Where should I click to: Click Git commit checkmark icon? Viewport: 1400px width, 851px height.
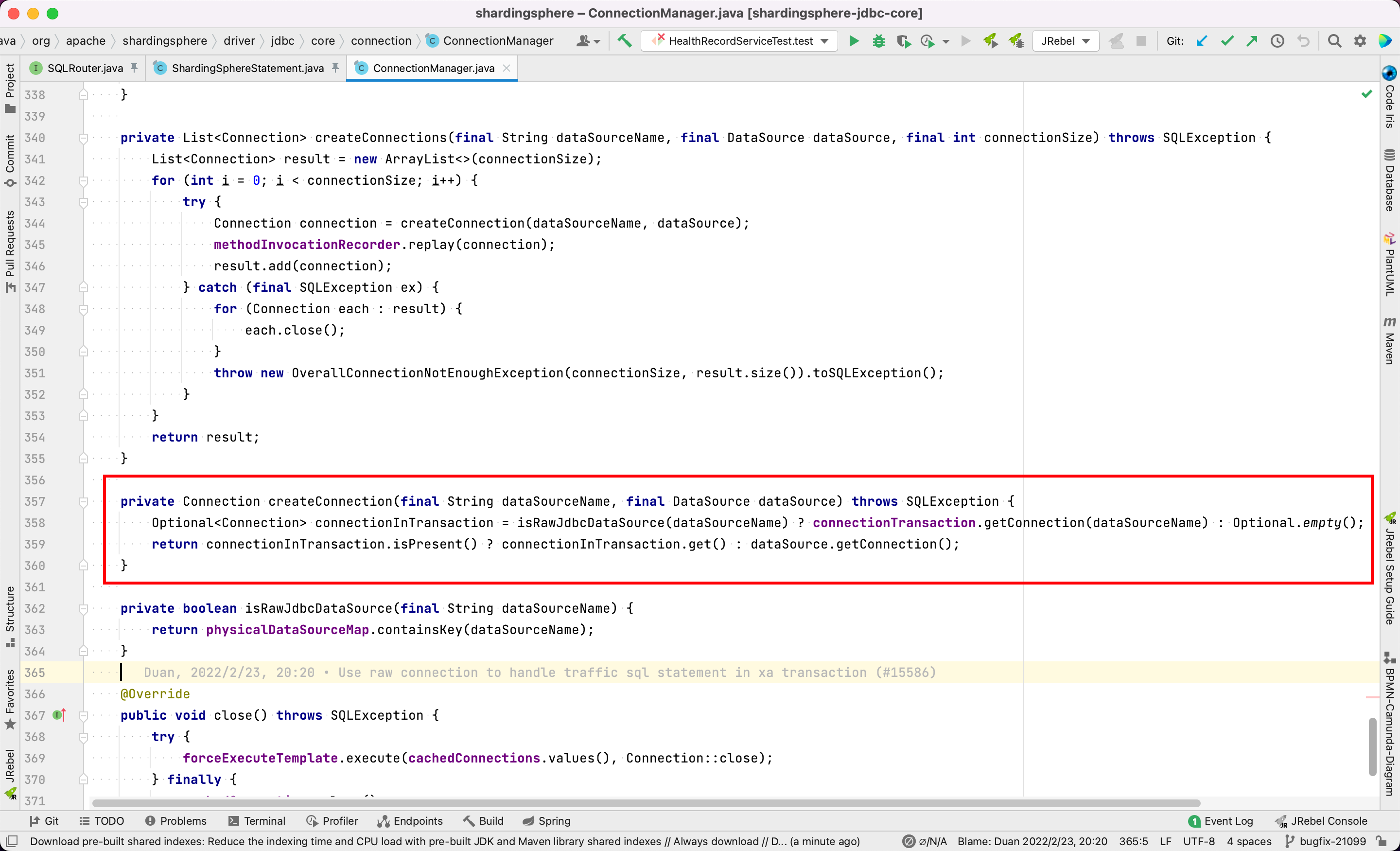(1227, 41)
